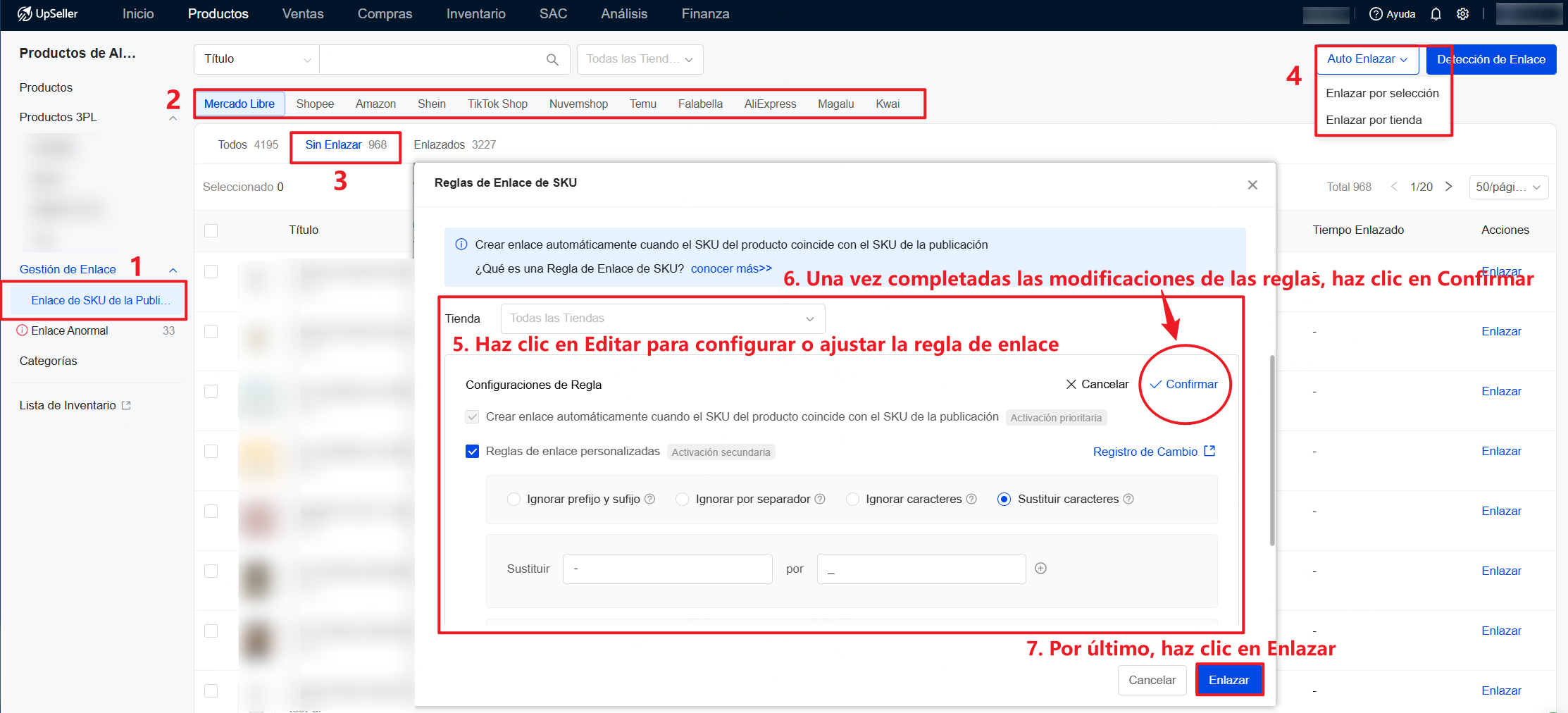Image resolution: width=1568 pixels, height=713 pixels.
Task: Open Categorías in sidebar
Action: [49, 361]
